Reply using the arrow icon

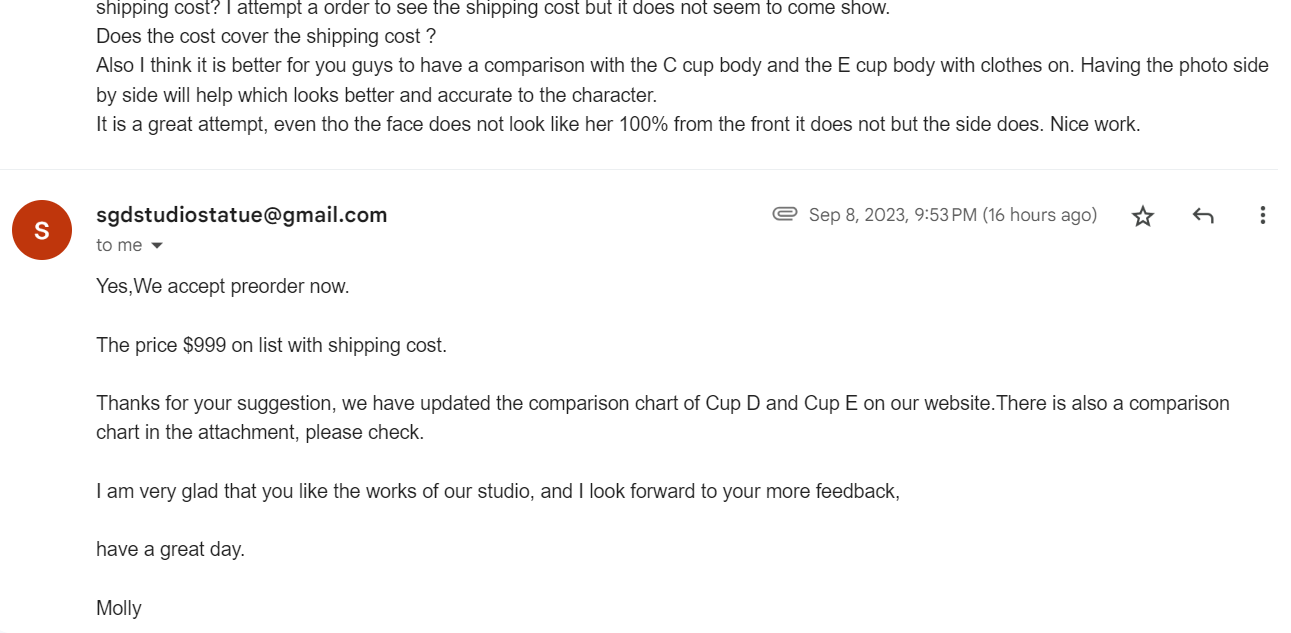coord(1203,216)
